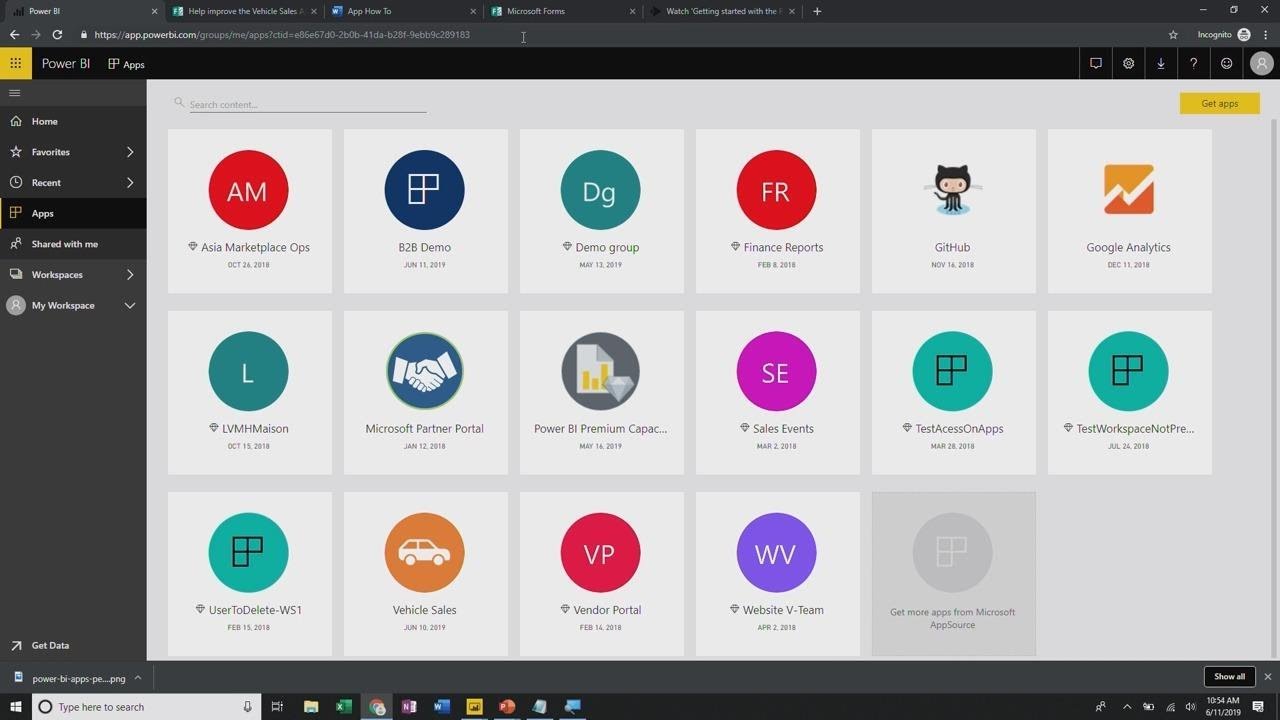Open the user profile avatar
The height and width of the screenshot is (720, 1280).
(x=1261, y=63)
